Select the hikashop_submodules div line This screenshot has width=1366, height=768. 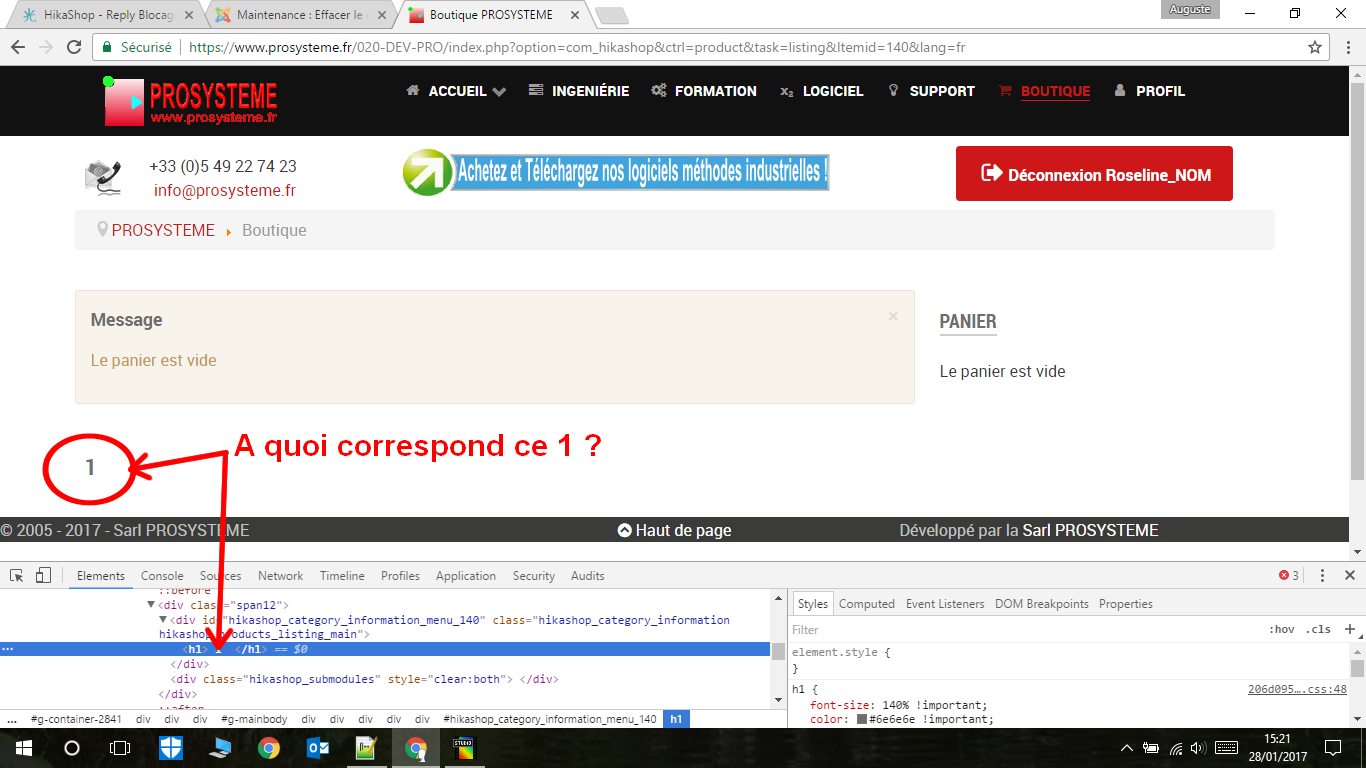[364, 679]
